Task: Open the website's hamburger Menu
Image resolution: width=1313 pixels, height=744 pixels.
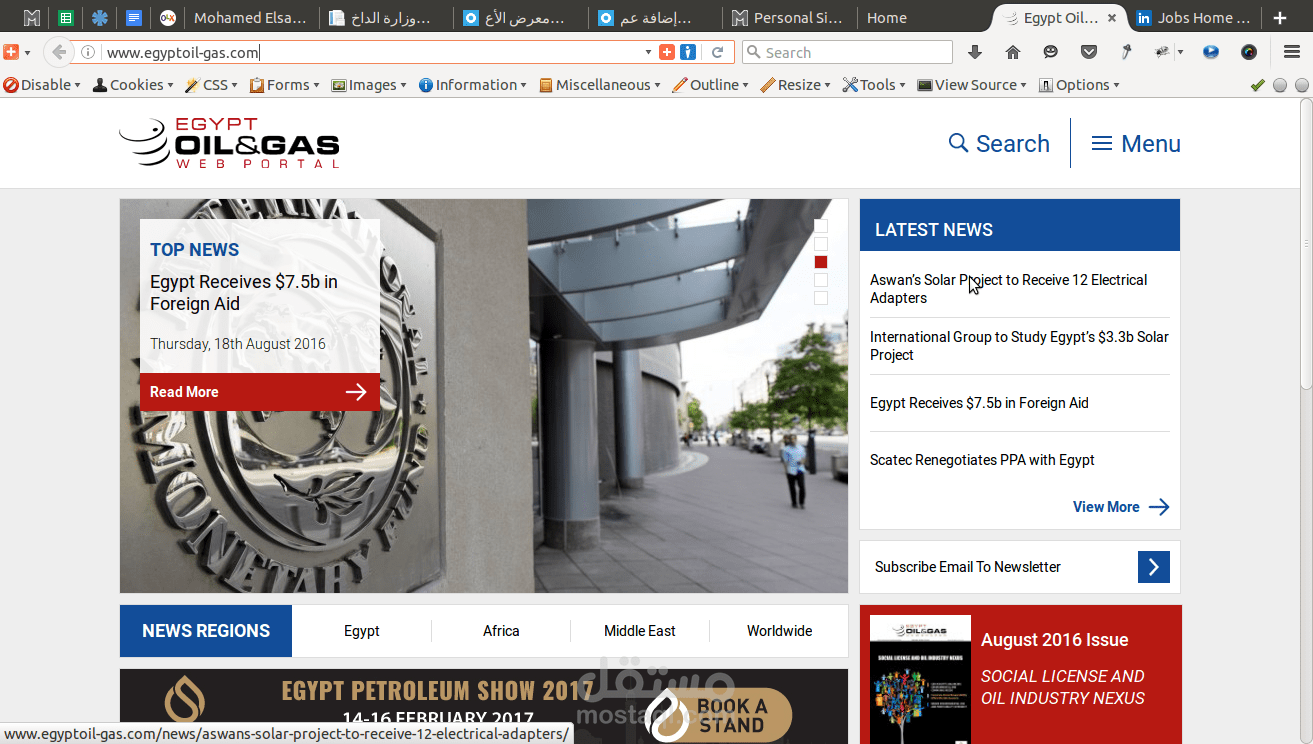Action: click(1135, 143)
